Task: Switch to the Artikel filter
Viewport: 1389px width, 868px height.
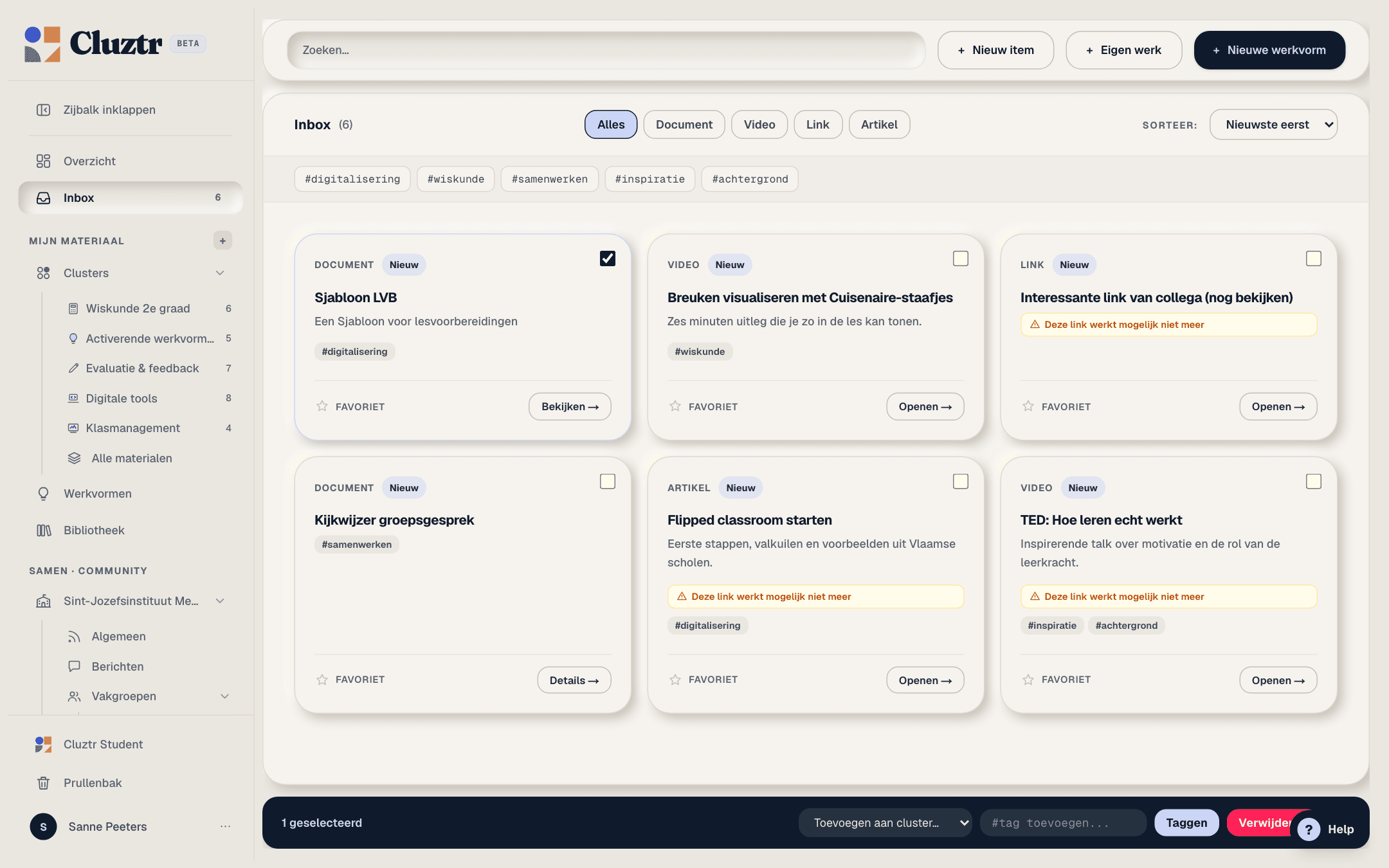Action: coord(879,125)
